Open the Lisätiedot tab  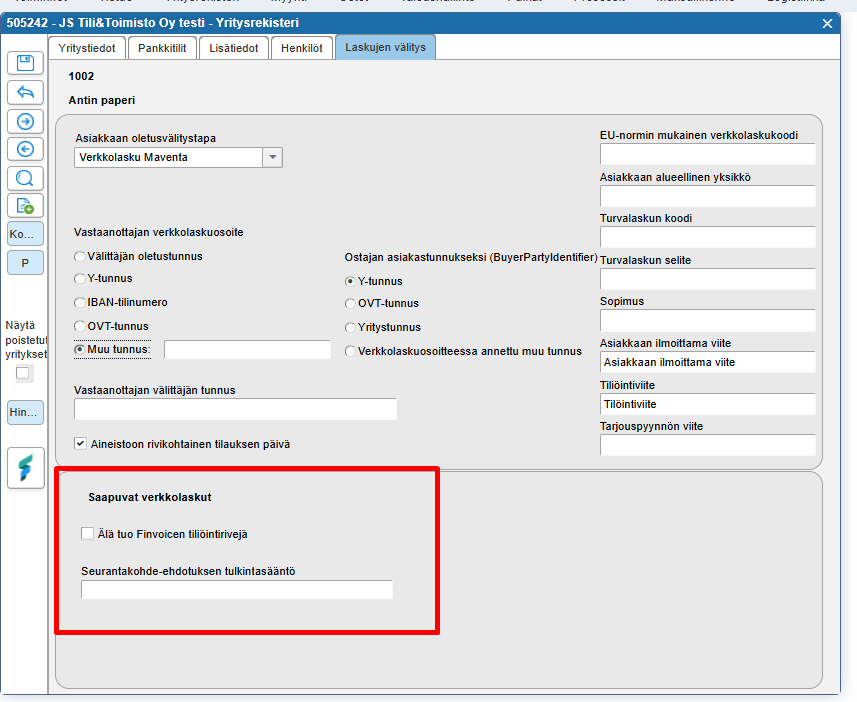(234, 48)
